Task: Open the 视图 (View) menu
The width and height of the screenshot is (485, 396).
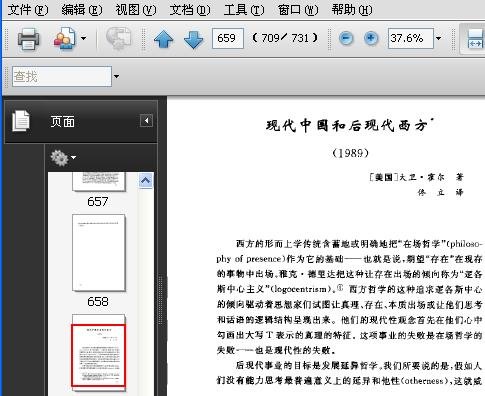Action: [x=136, y=10]
